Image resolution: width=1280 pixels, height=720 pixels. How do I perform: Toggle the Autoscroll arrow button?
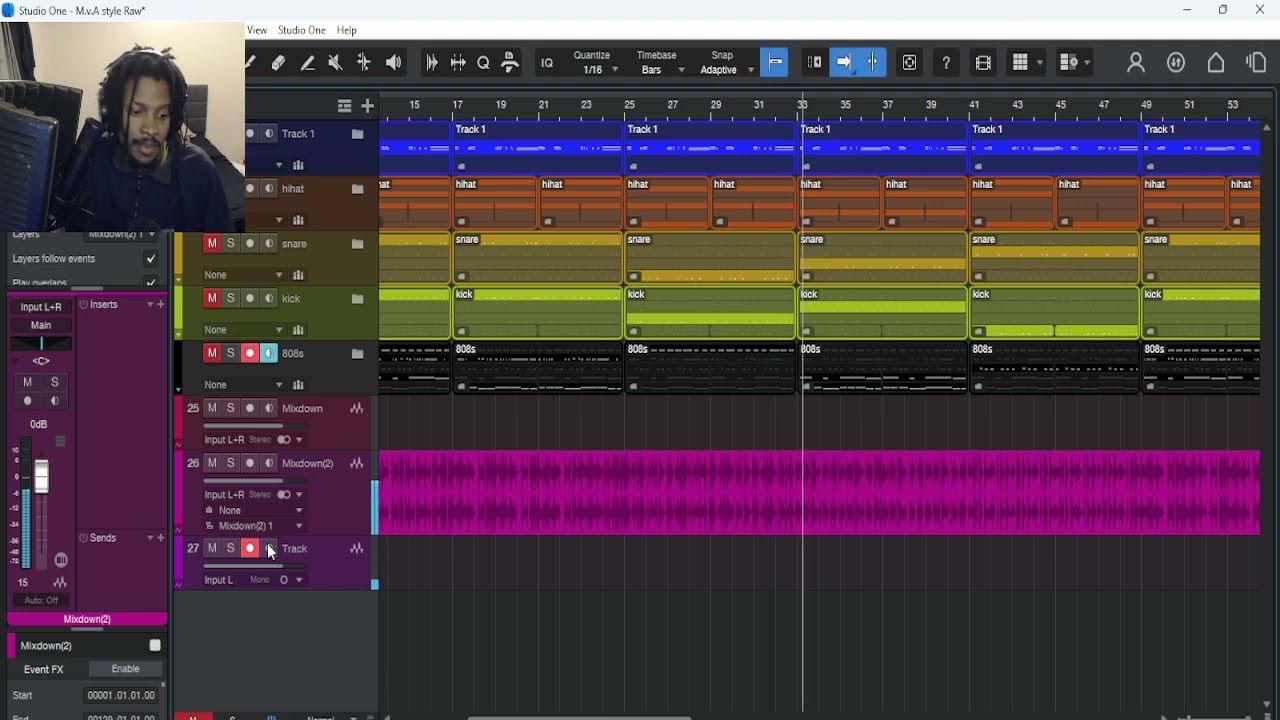[x=844, y=62]
